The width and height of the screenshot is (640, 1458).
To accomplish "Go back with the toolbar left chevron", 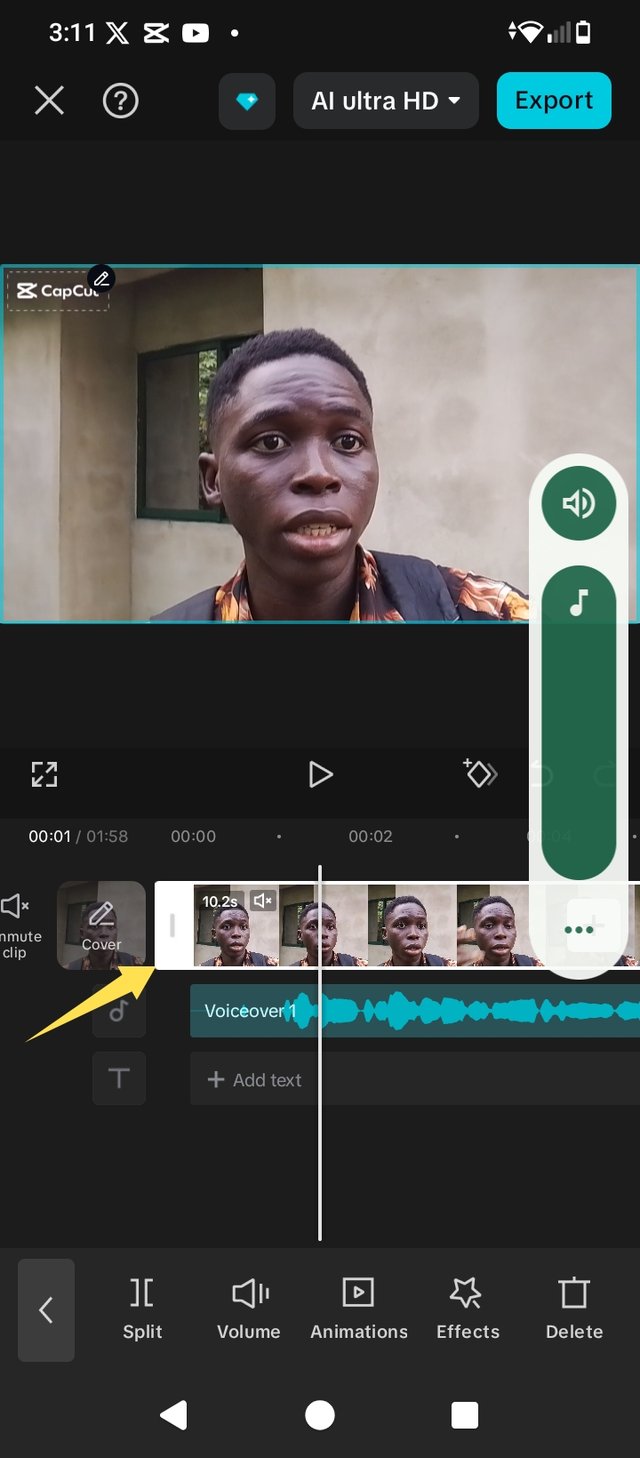I will tap(46, 1310).
